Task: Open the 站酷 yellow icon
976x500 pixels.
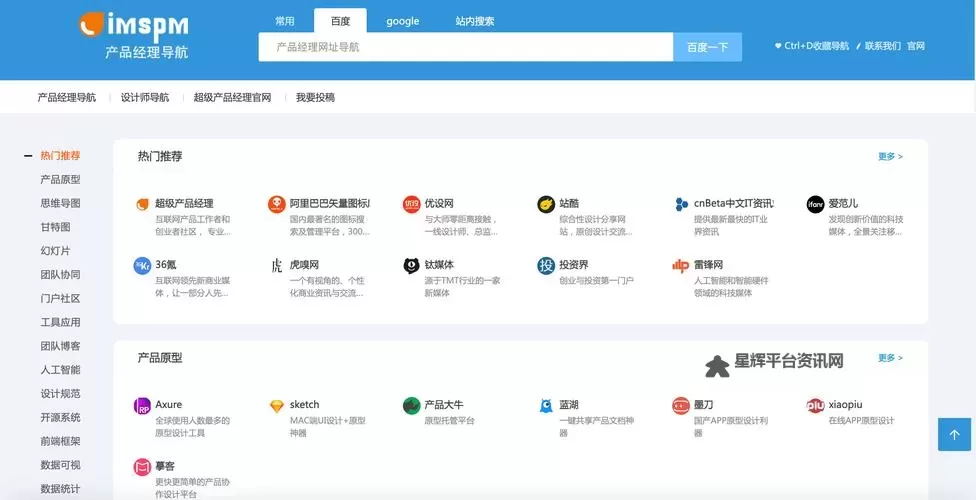Action: [x=546, y=204]
